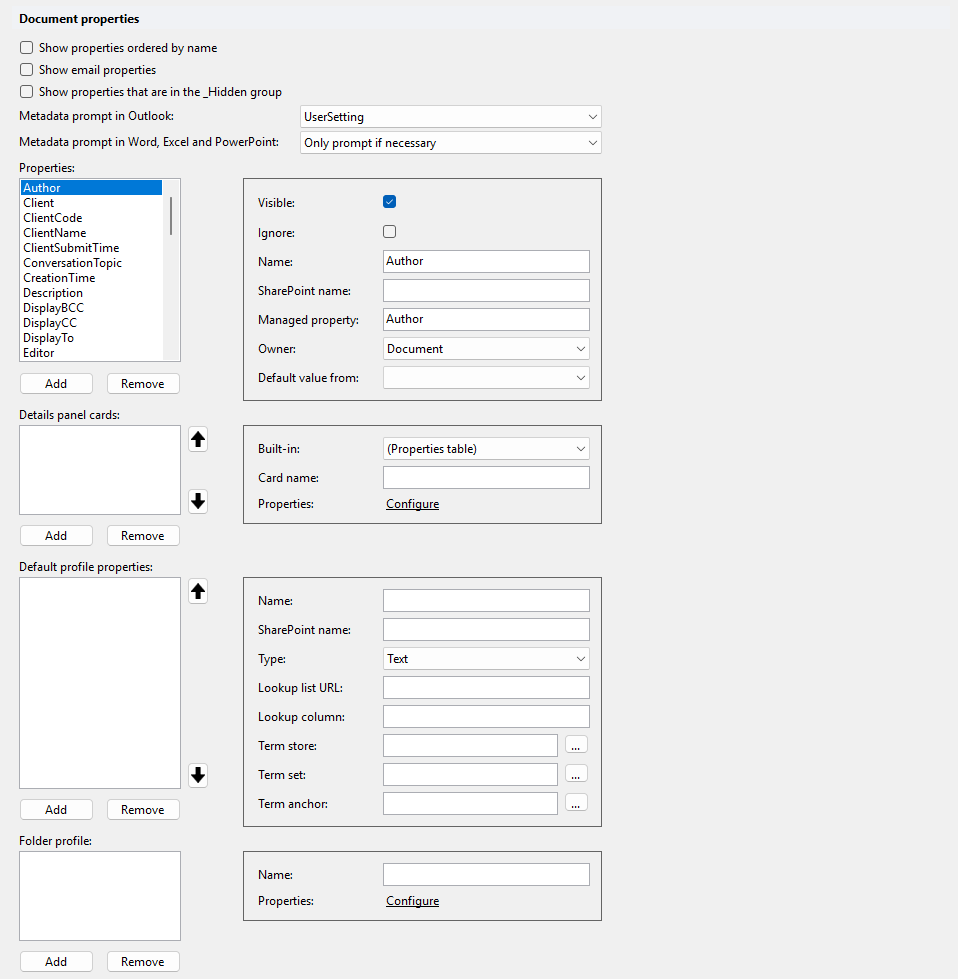The width and height of the screenshot is (958, 979).
Task: Click inside the Folder profile list
Action: click(x=100, y=896)
